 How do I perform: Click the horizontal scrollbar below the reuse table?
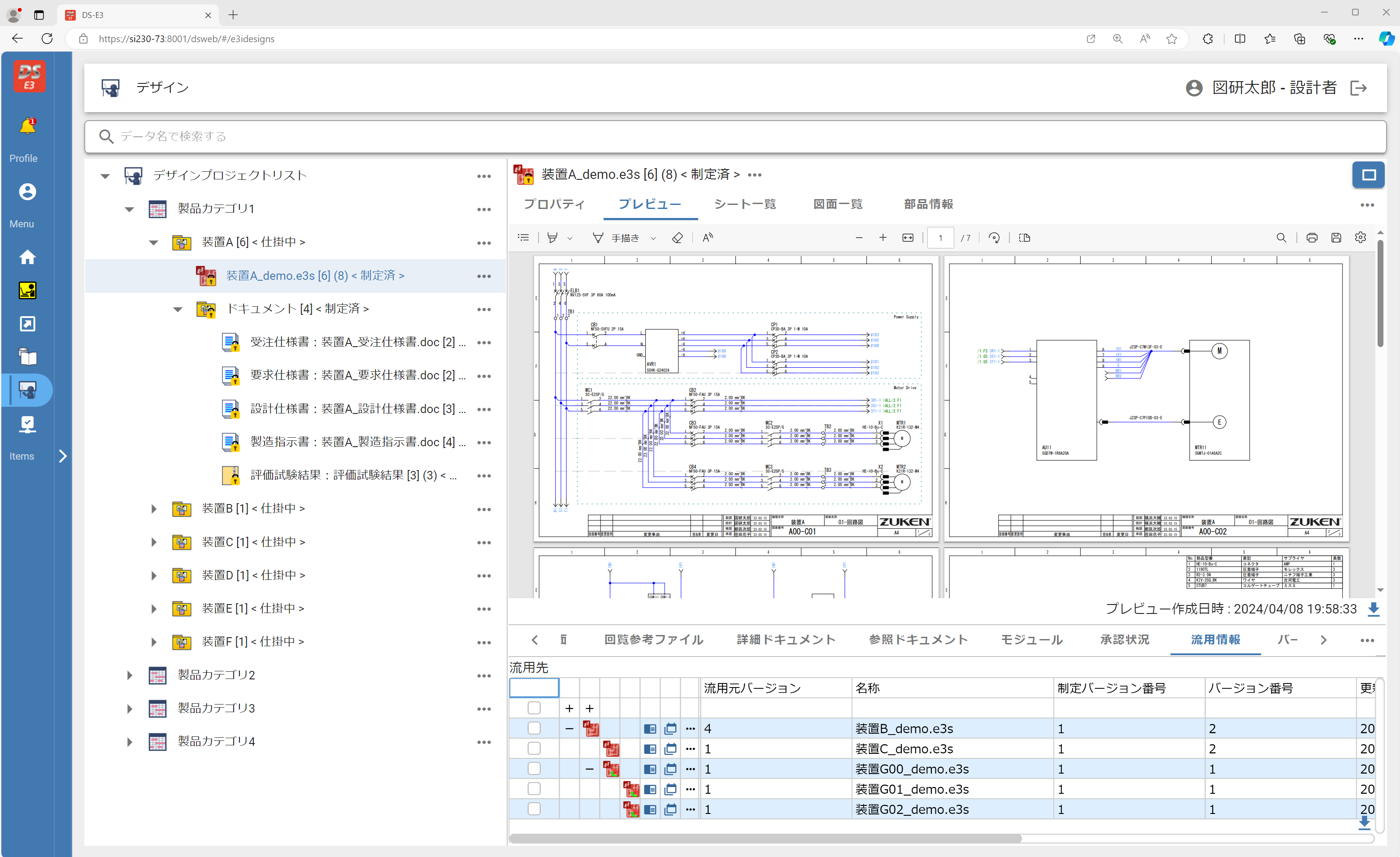pos(765,839)
